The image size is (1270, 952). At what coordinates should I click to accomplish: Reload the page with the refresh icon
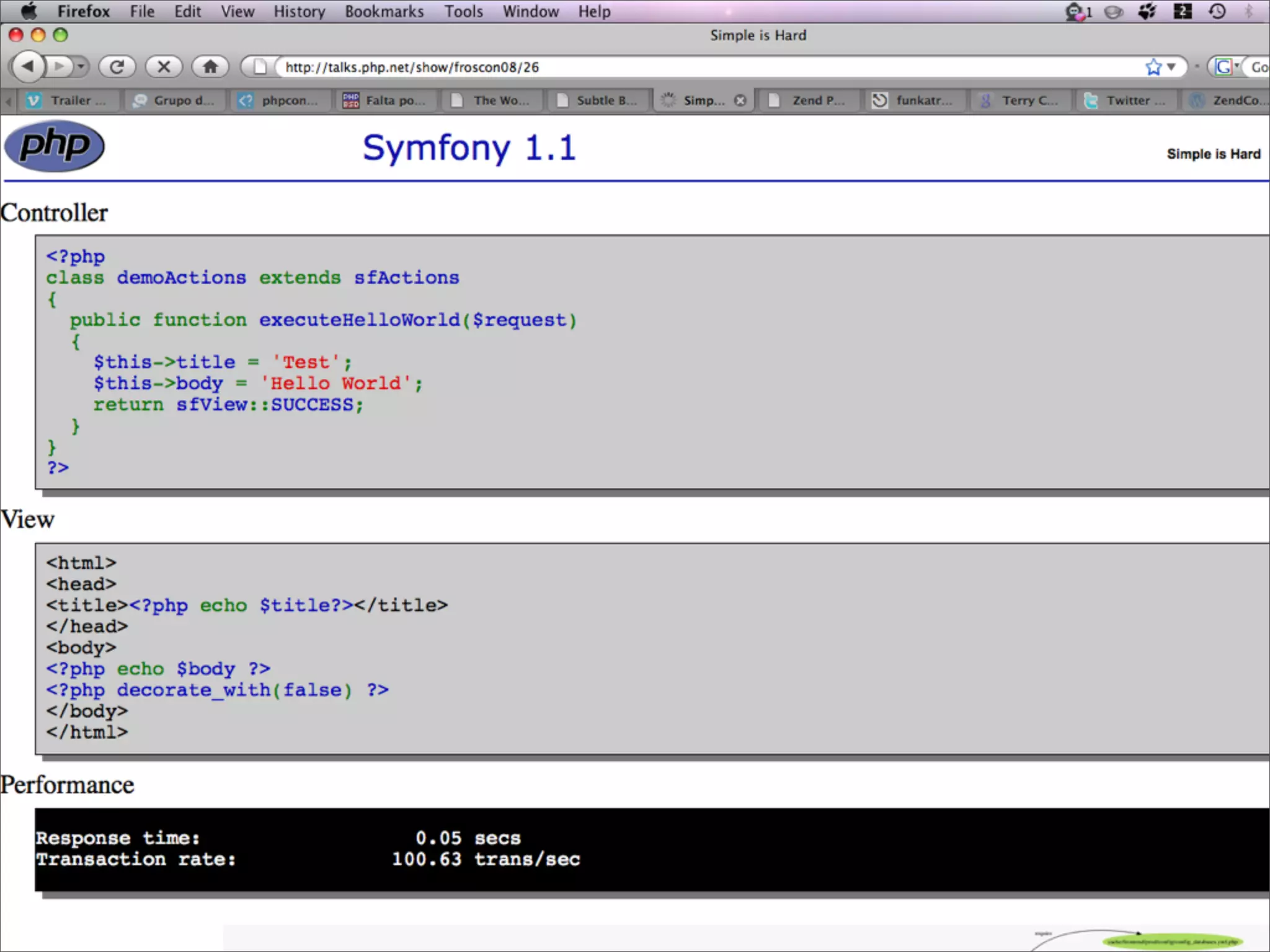117,66
